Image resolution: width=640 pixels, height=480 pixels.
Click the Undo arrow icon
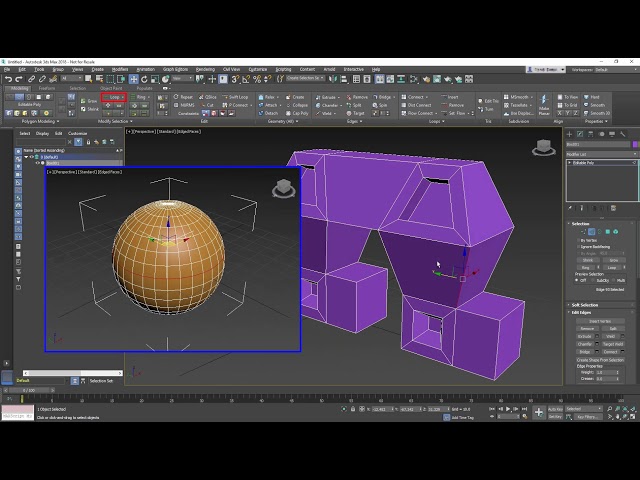(x=8, y=79)
